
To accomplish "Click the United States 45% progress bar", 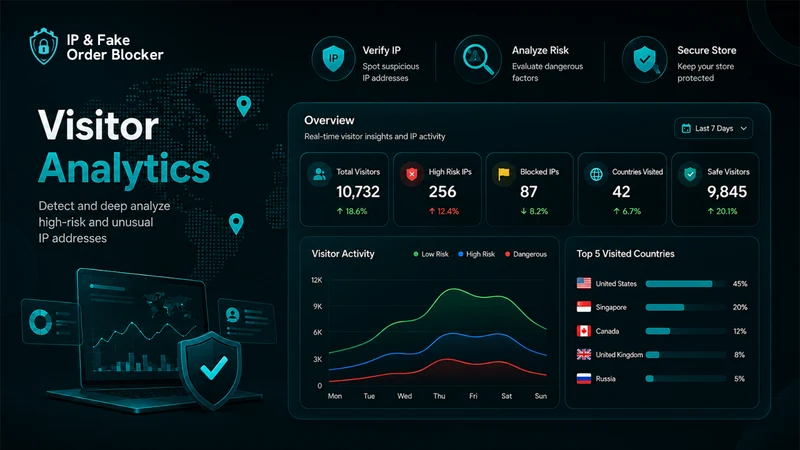I will click(685, 284).
